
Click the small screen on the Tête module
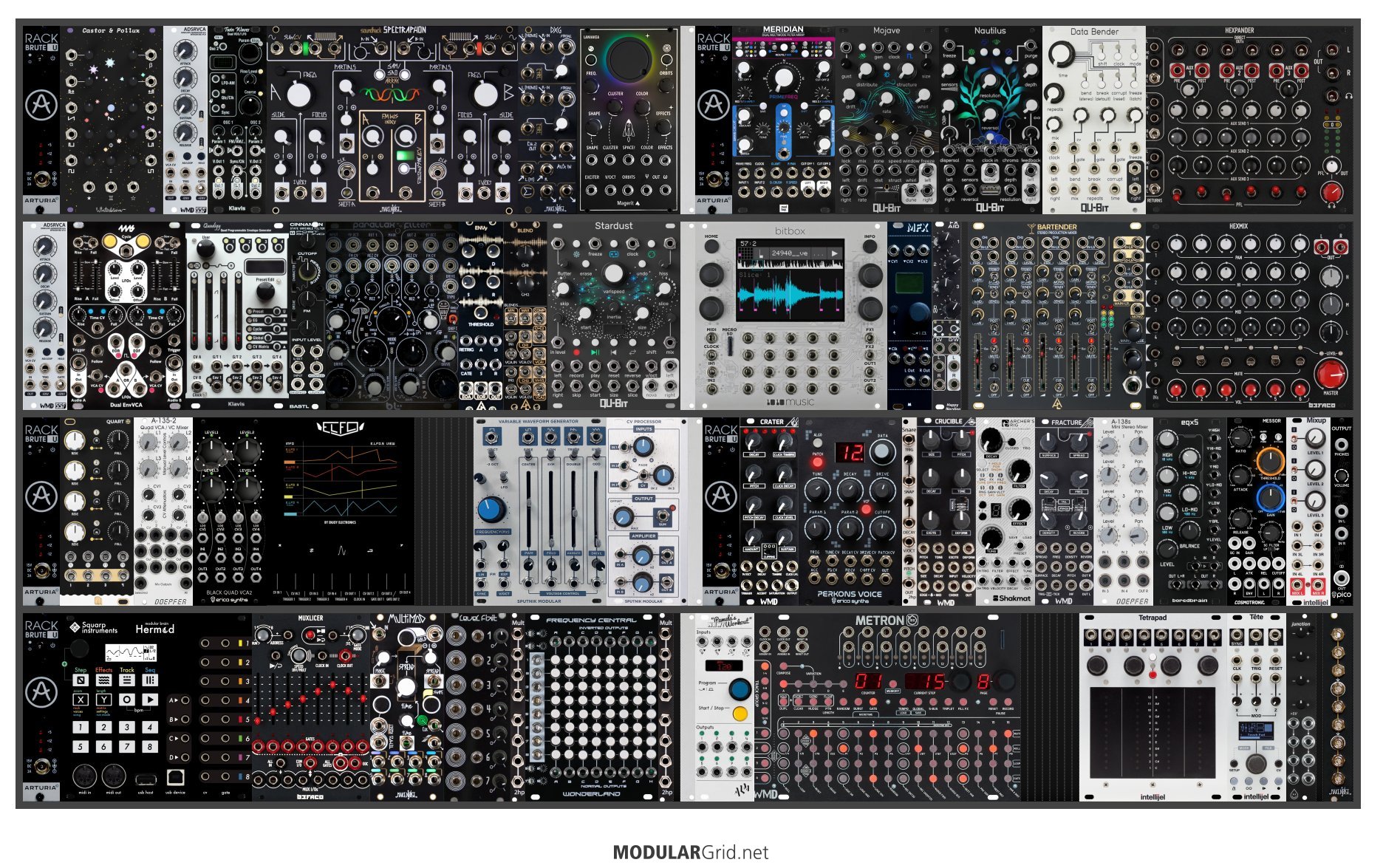coord(1255,730)
